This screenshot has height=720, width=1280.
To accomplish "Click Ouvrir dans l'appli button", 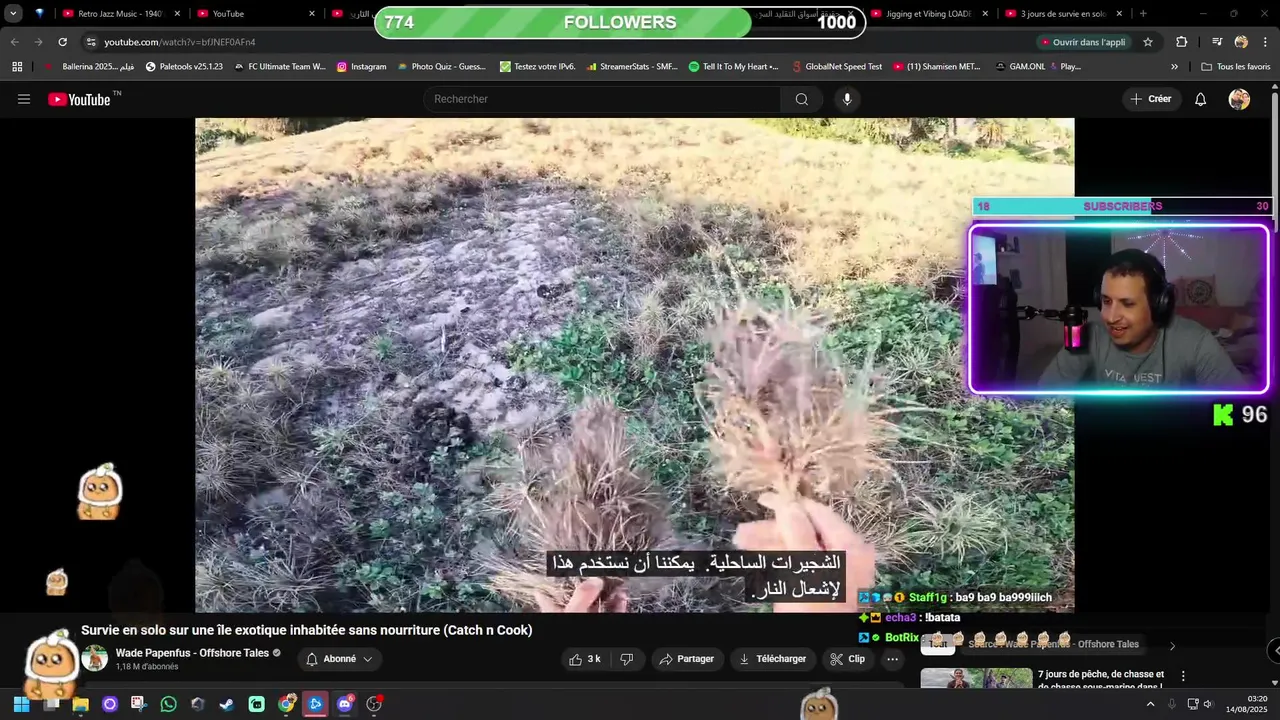I will click(1084, 42).
